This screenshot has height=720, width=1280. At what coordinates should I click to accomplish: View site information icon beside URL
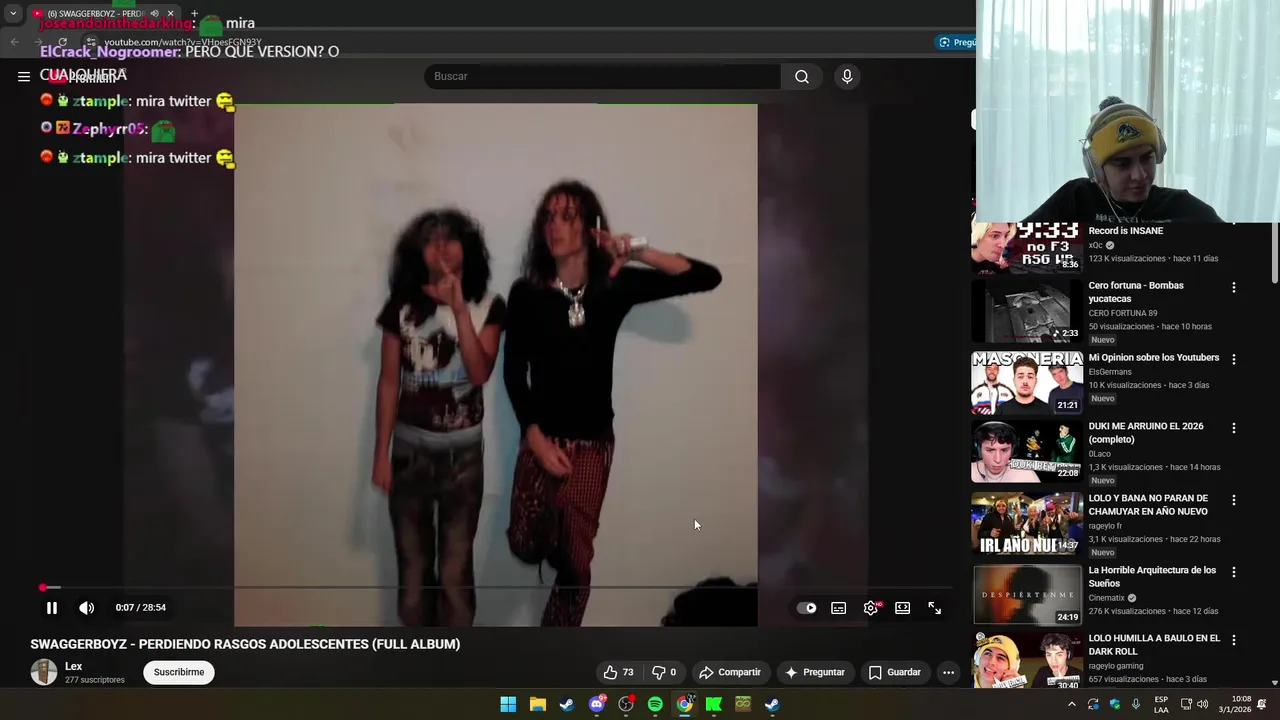(x=90, y=42)
